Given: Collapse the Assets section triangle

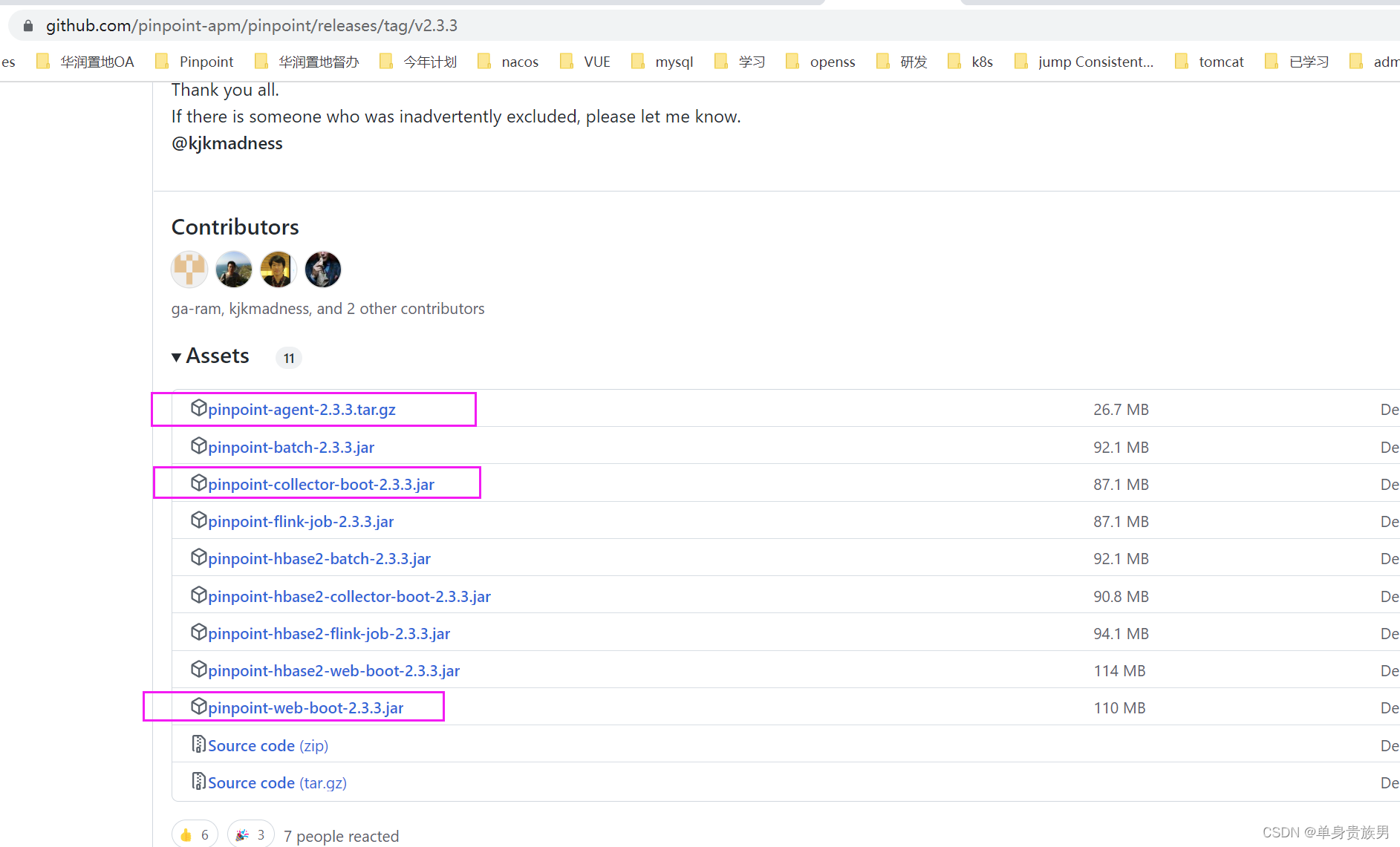Looking at the screenshot, I should point(176,357).
